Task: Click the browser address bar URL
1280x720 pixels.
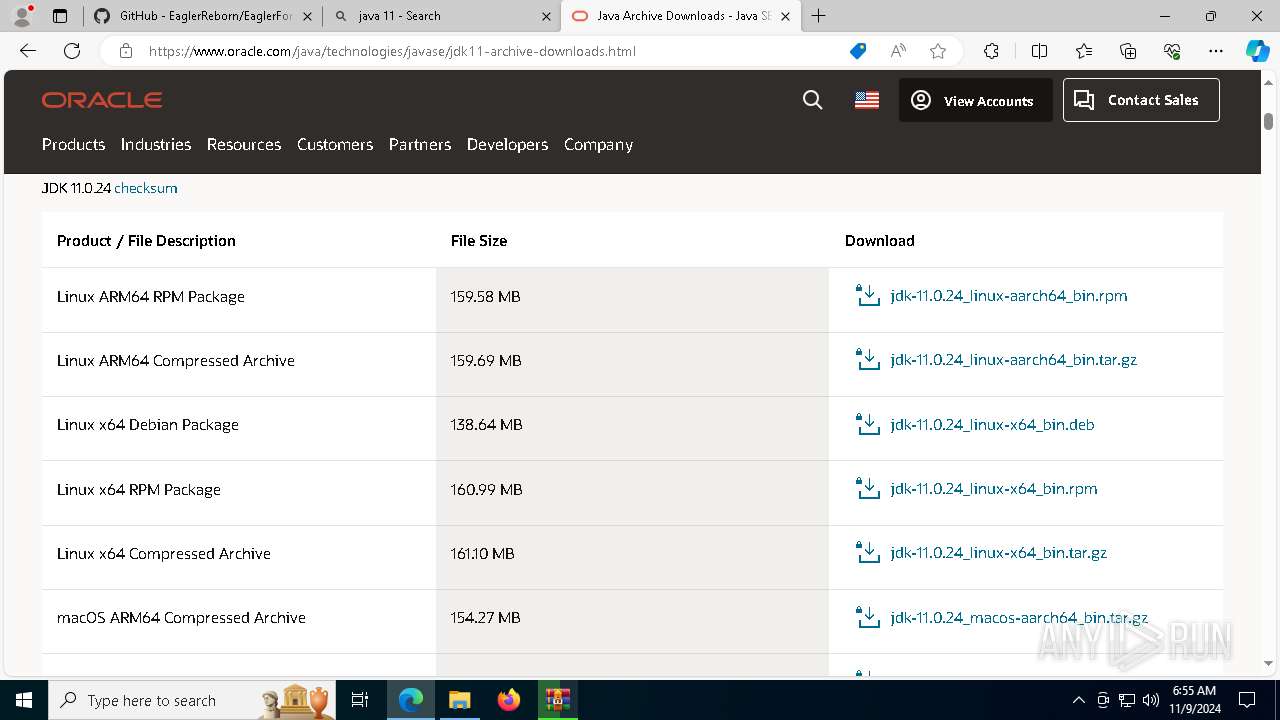Action: tap(392, 51)
